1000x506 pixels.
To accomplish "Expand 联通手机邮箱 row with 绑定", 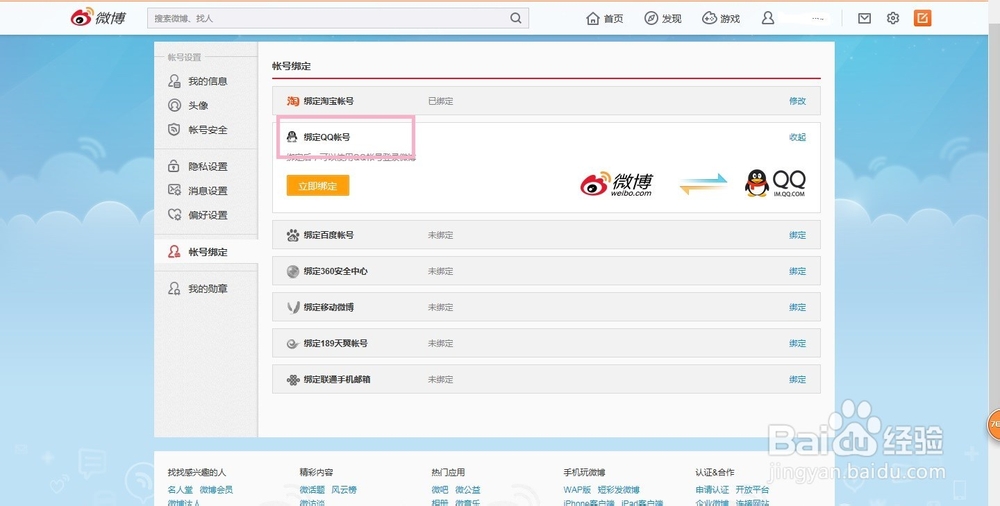I will [797, 379].
